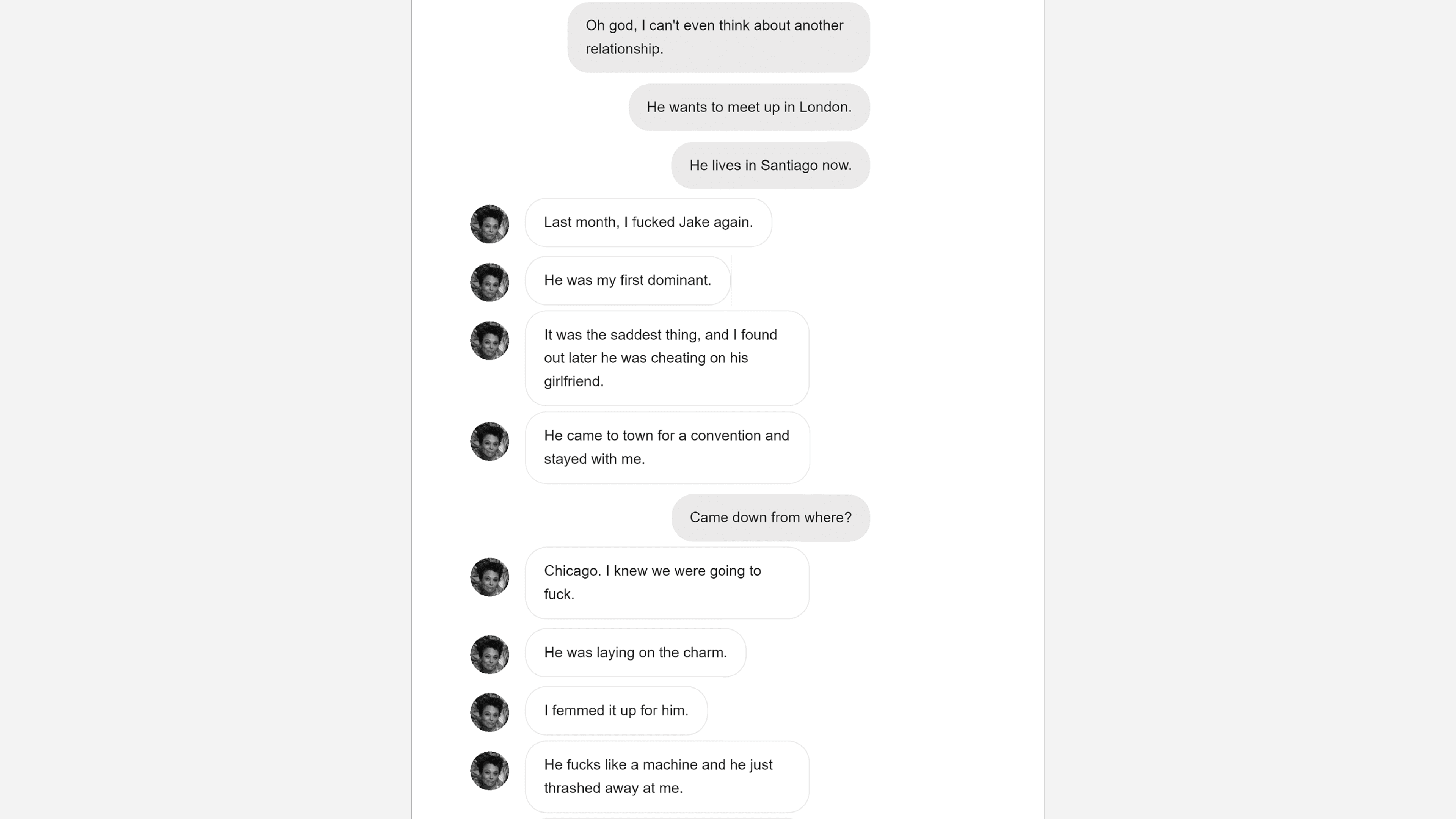Image resolution: width=1456 pixels, height=819 pixels.
Task: Click the "thrashed away at me" message bubble
Action: click(x=667, y=777)
